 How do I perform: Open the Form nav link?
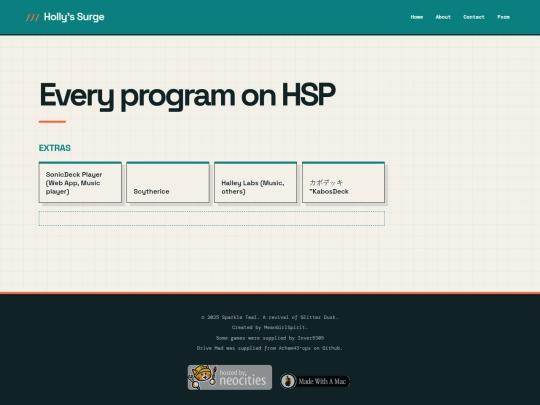click(503, 17)
